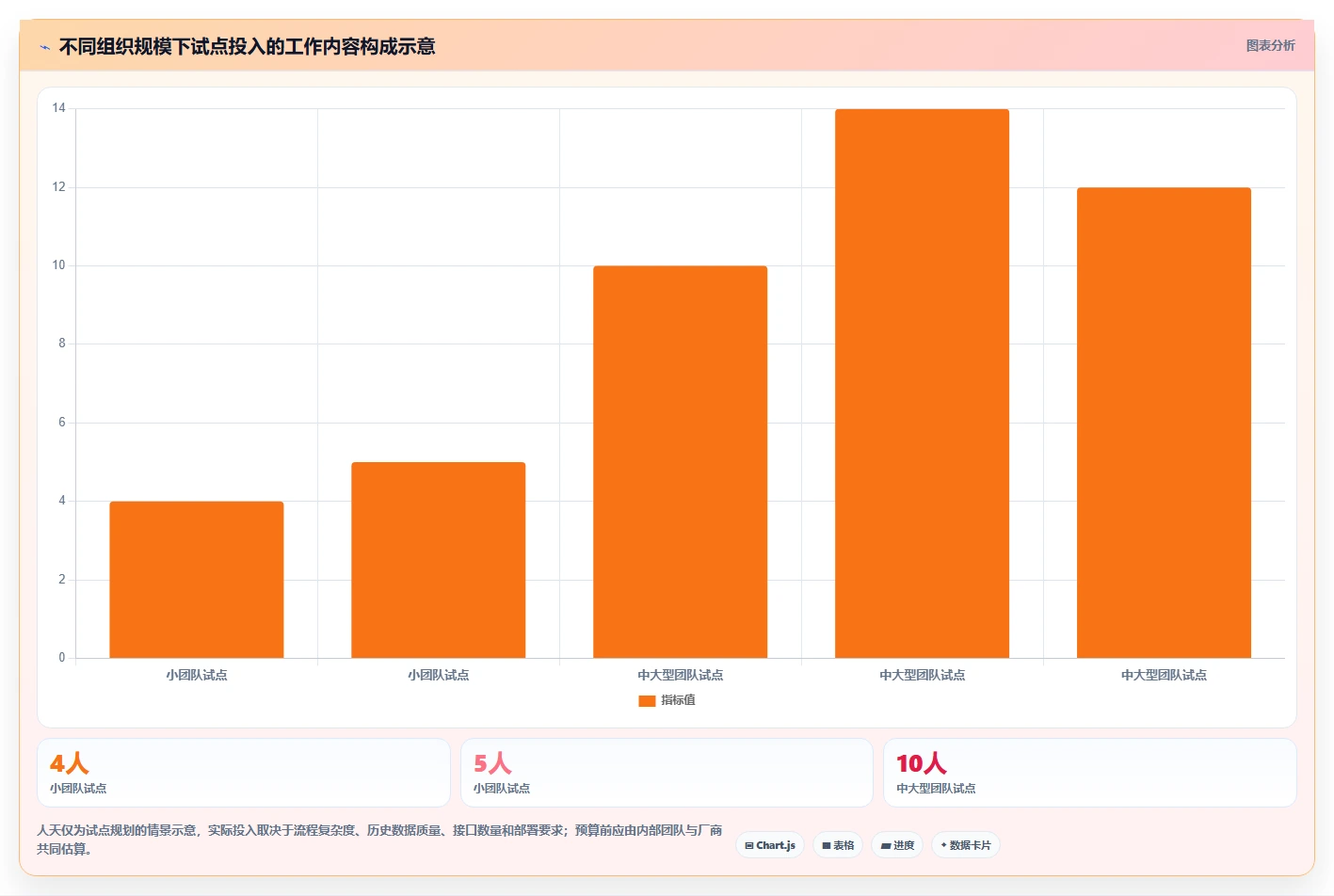Viewport: 1334px width, 896px height.
Task: Click the bar with value 4
Action: [197, 580]
